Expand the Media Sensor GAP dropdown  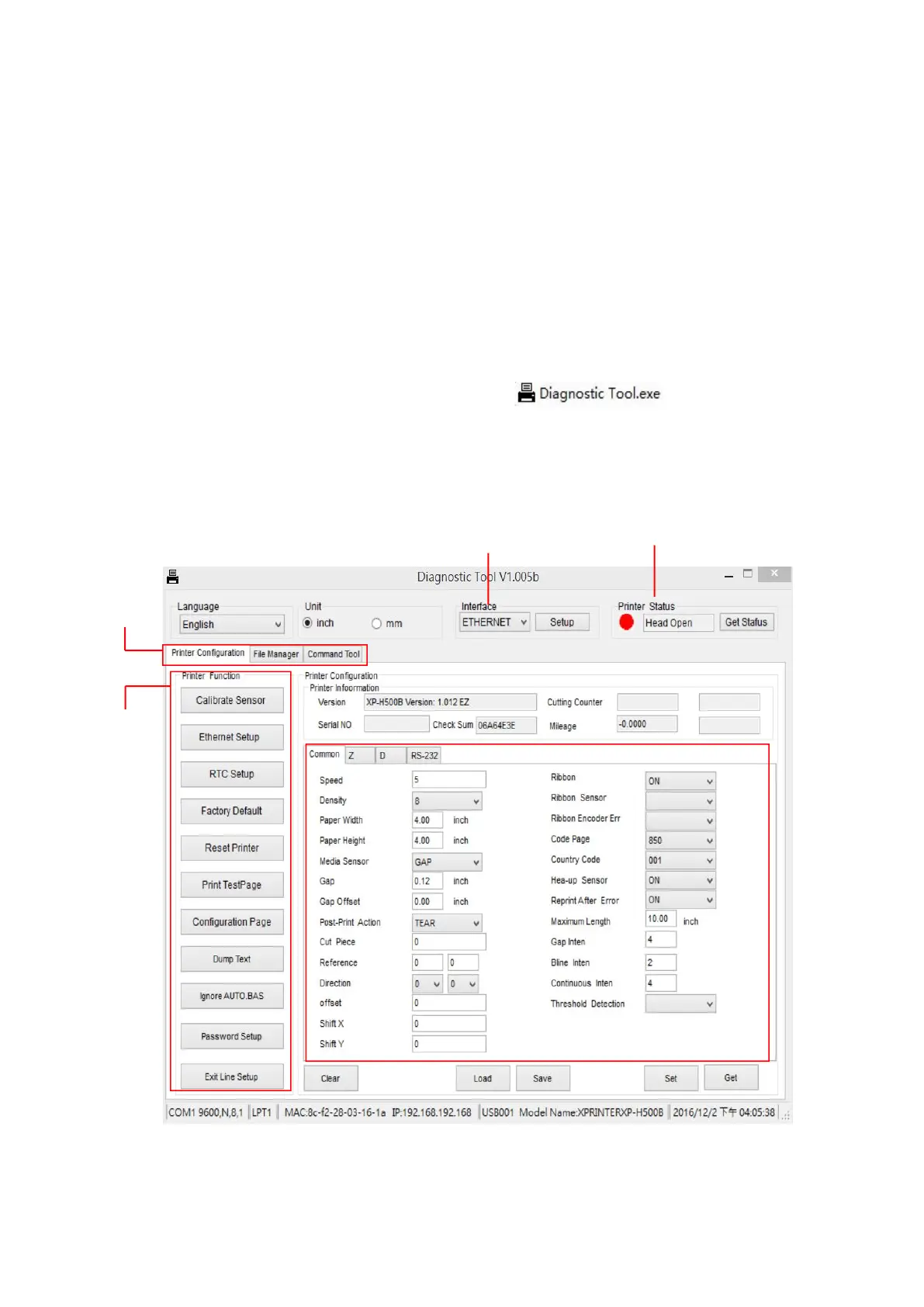(447, 862)
